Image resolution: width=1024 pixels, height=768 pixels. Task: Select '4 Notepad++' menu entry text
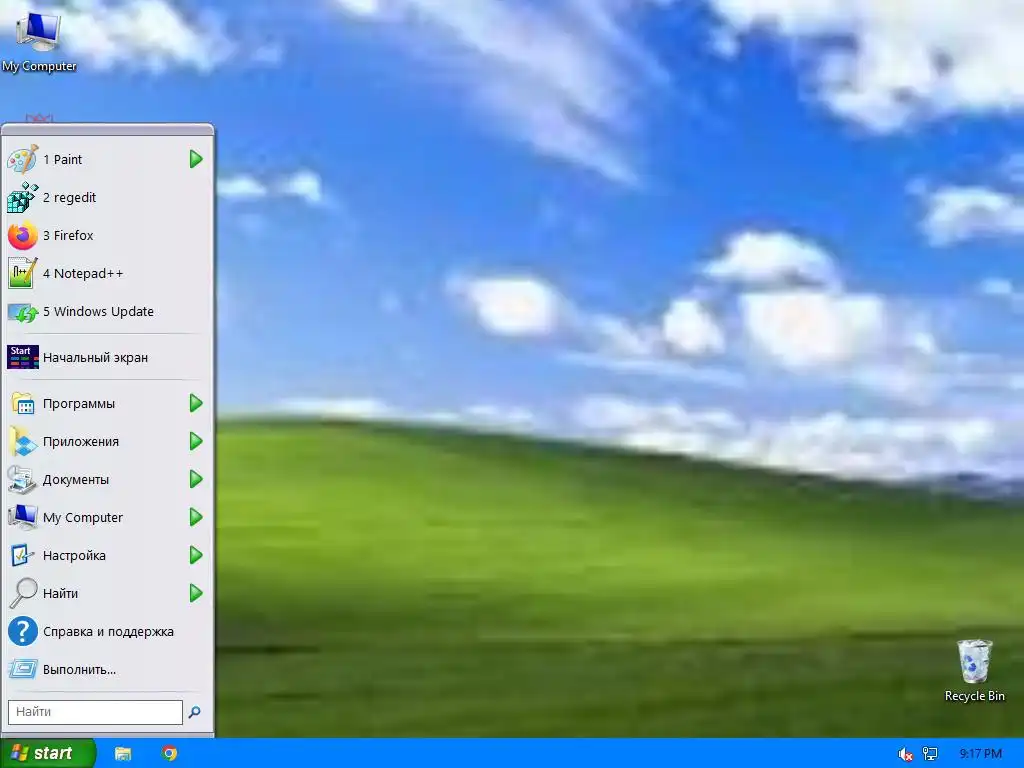click(83, 274)
